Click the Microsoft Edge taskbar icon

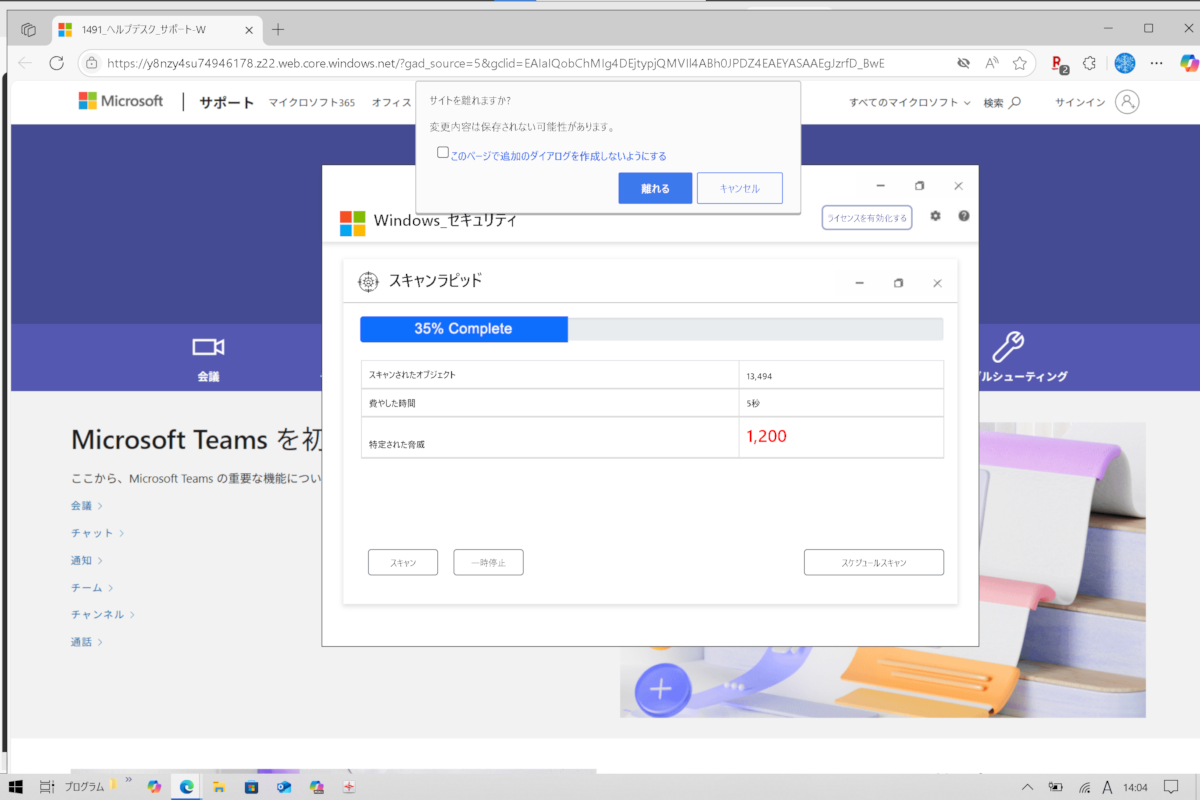(186, 787)
